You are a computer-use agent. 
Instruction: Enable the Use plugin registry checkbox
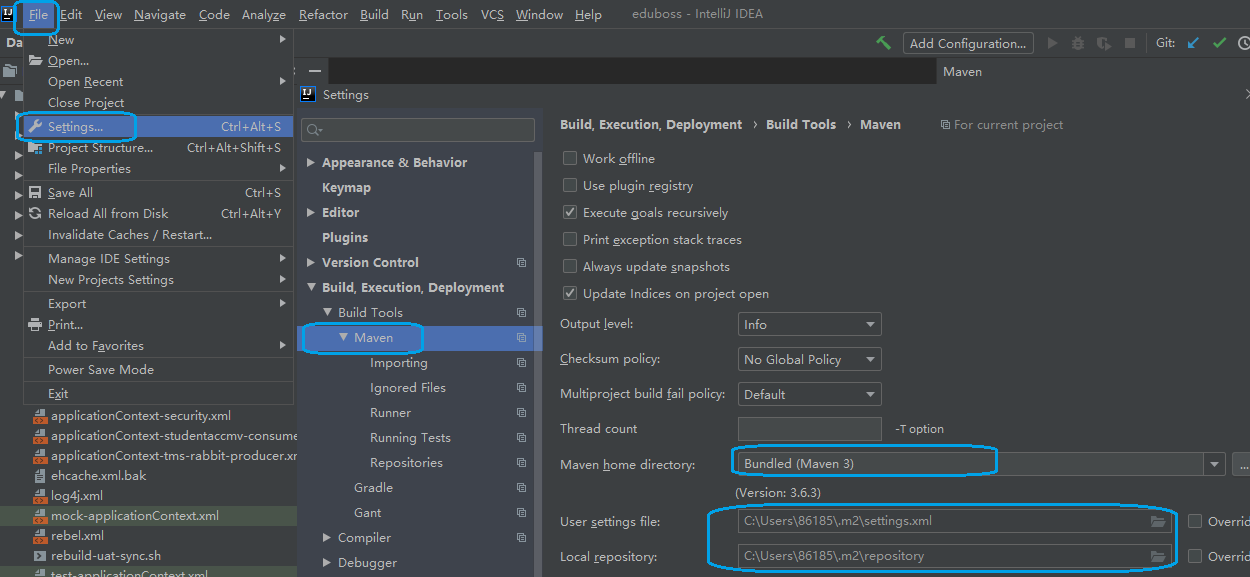570,185
